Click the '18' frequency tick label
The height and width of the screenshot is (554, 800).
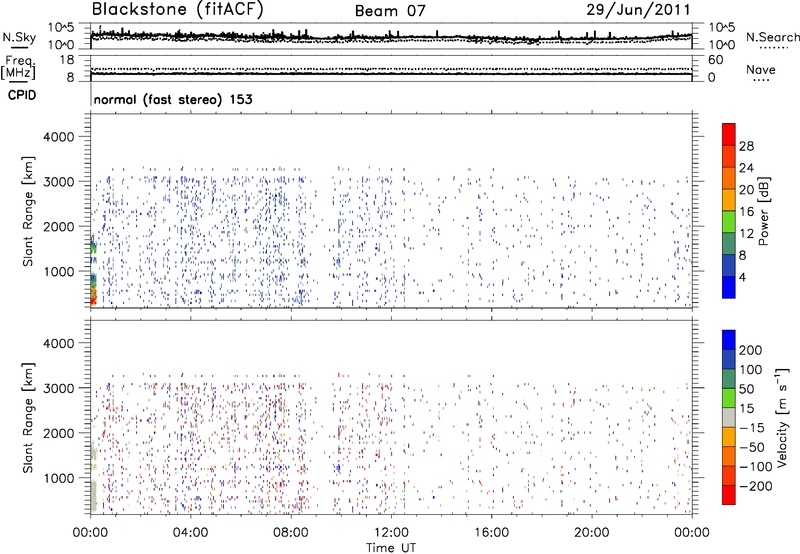coord(67,60)
